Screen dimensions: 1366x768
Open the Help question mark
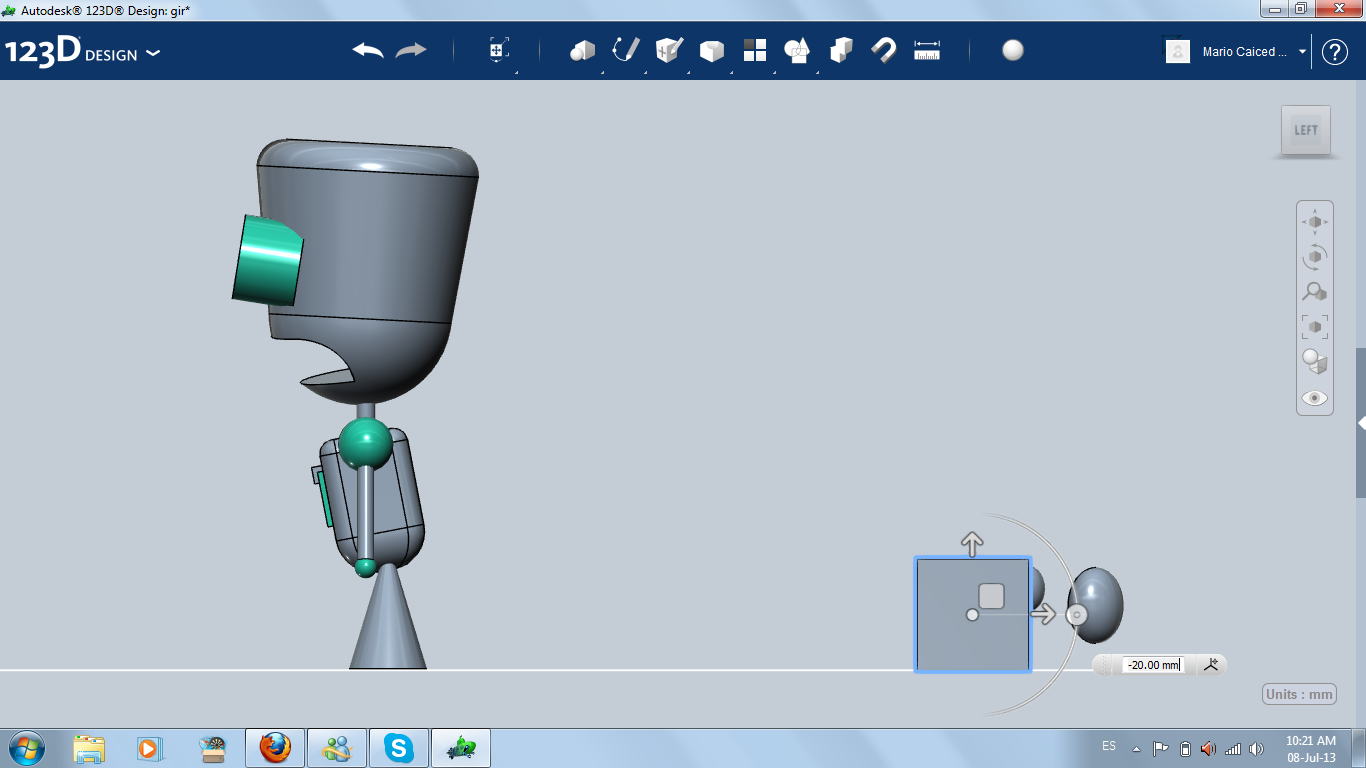tap(1335, 52)
